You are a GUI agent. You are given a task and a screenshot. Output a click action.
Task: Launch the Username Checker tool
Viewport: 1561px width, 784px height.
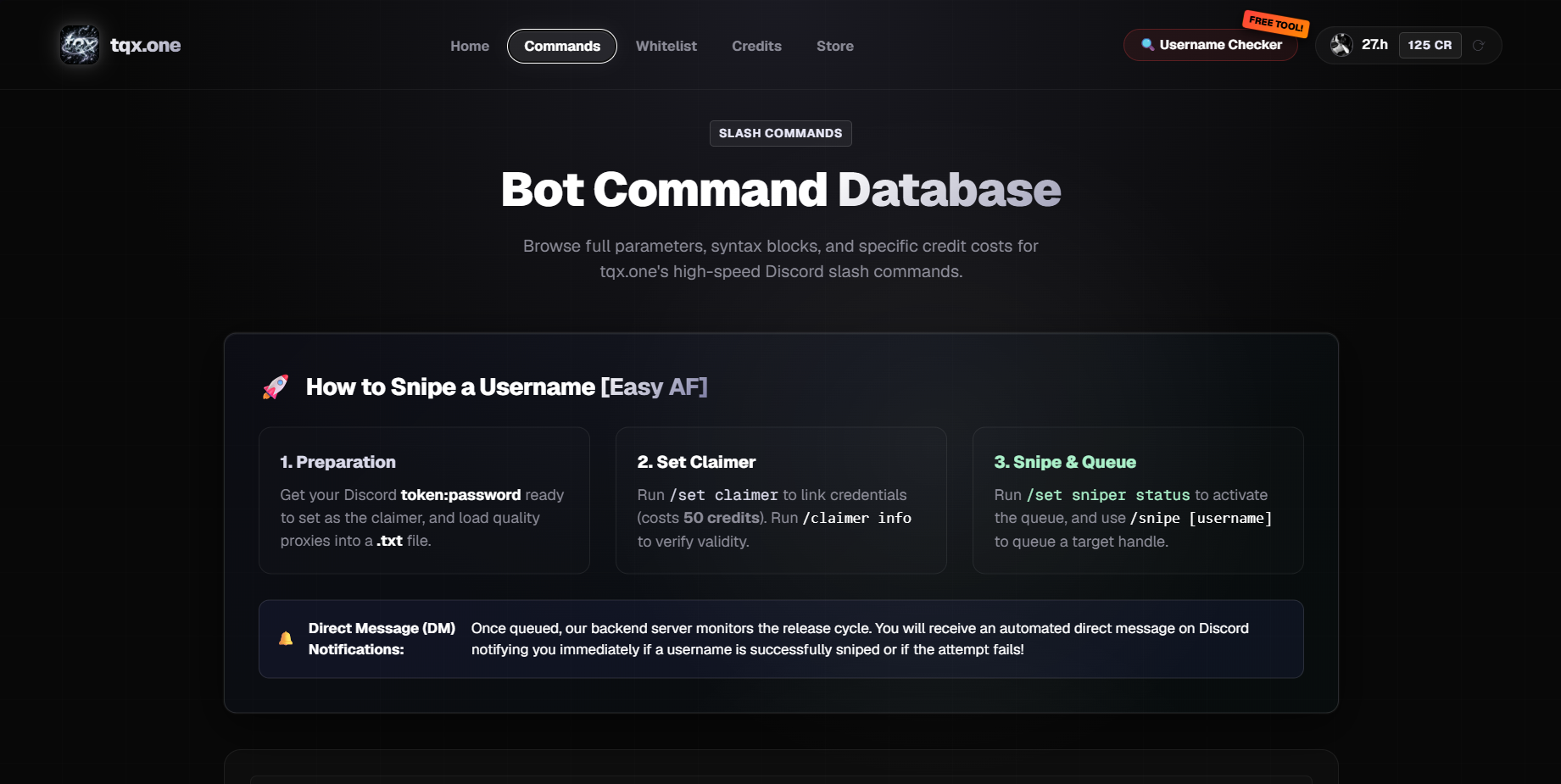(1211, 45)
